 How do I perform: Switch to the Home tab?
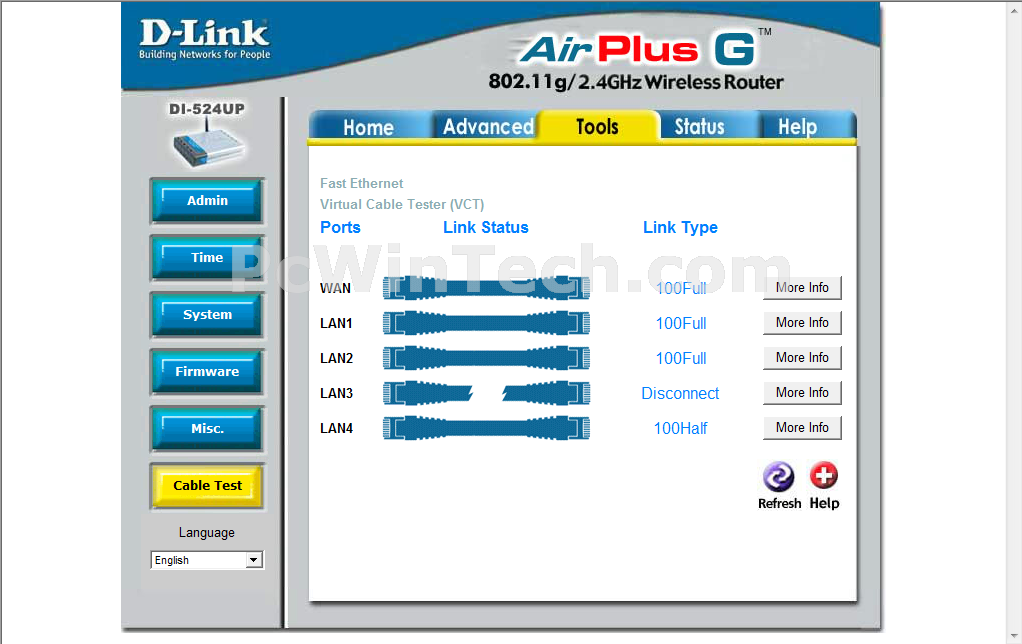[369, 126]
